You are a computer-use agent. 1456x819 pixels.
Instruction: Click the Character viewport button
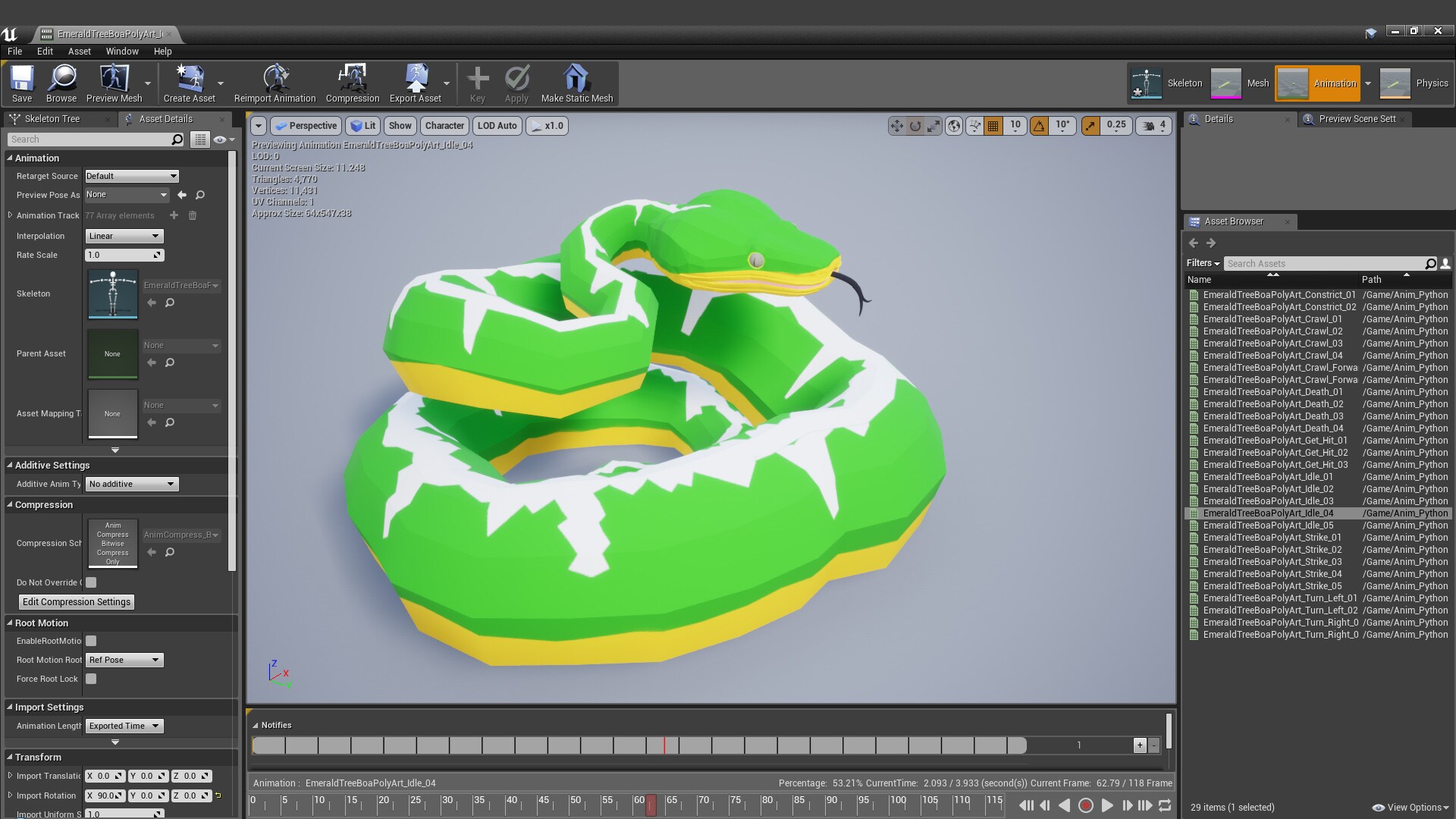point(444,125)
